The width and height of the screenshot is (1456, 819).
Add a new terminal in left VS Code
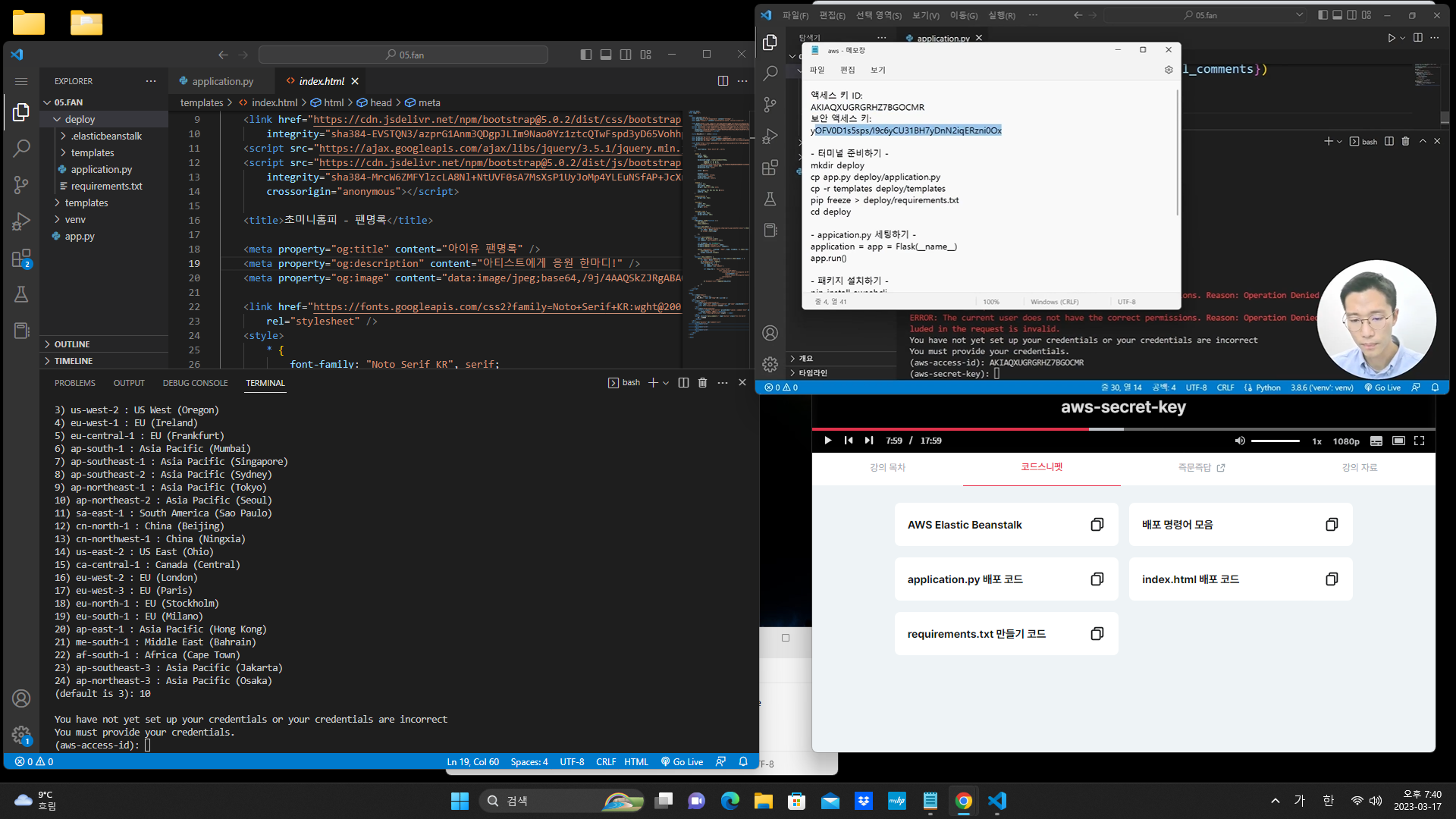[x=653, y=383]
